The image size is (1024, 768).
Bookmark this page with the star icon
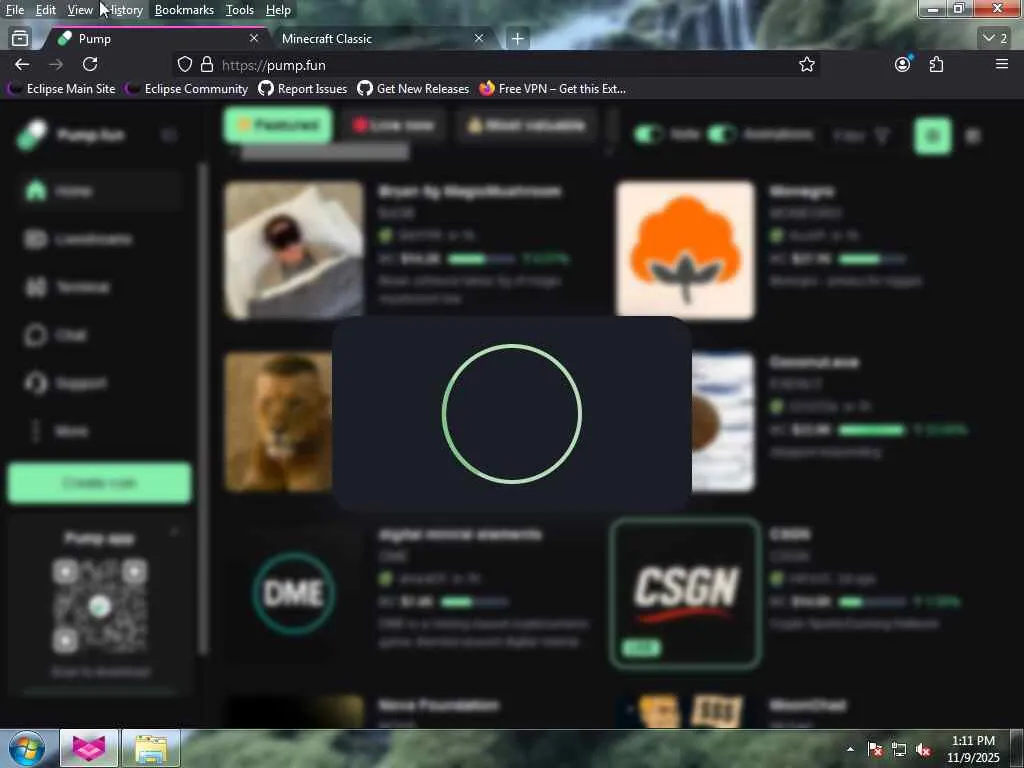807,64
